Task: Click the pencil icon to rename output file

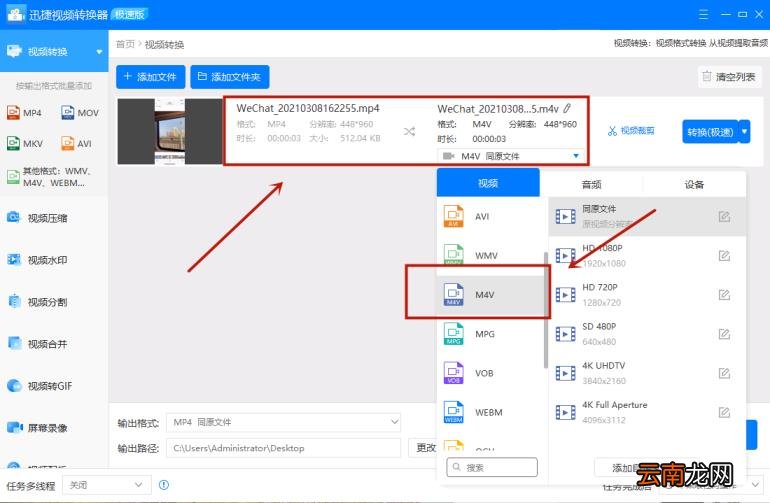Action: coord(567,108)
